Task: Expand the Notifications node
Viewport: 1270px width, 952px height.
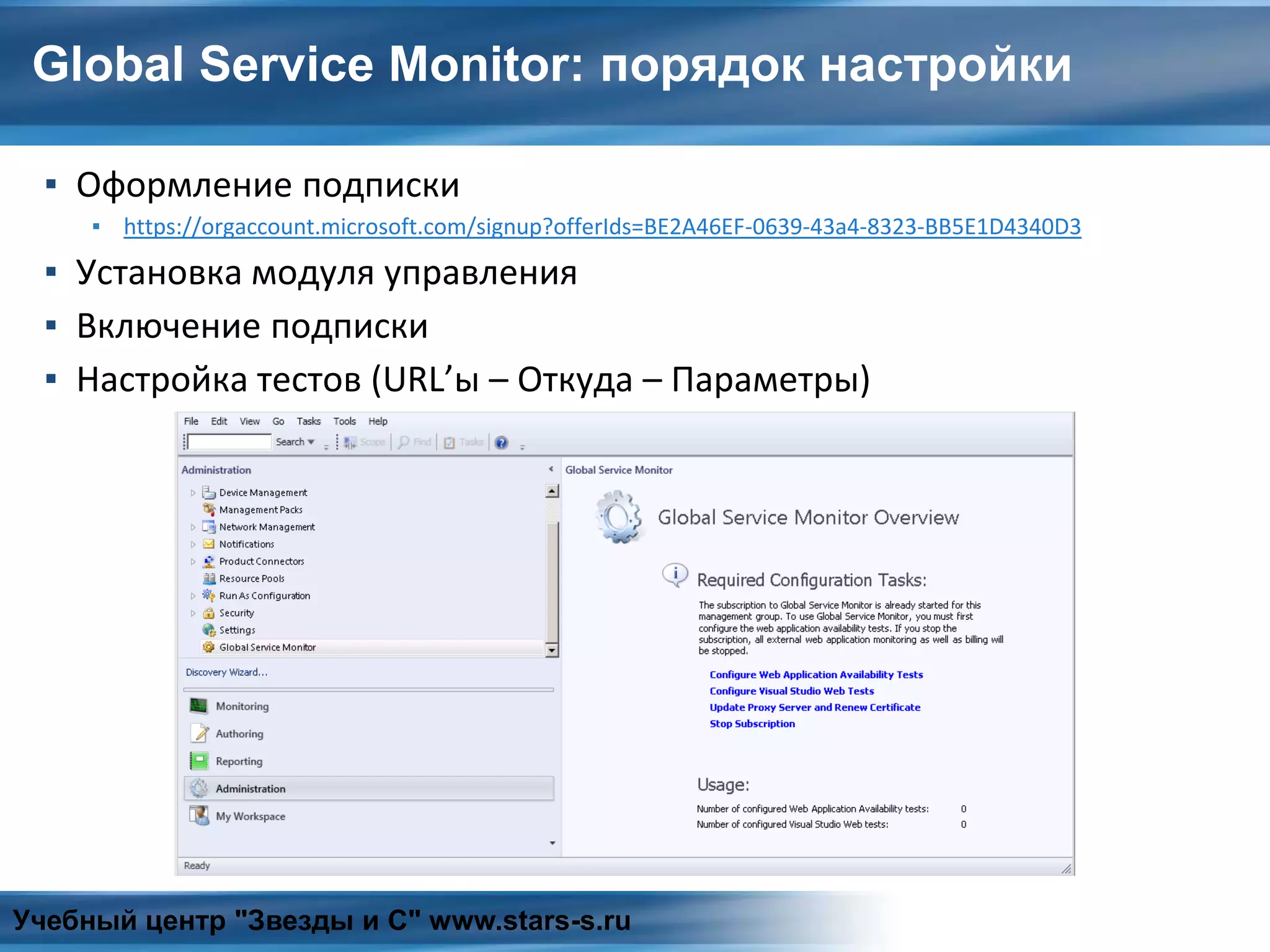Action: [x=193, y=544]
